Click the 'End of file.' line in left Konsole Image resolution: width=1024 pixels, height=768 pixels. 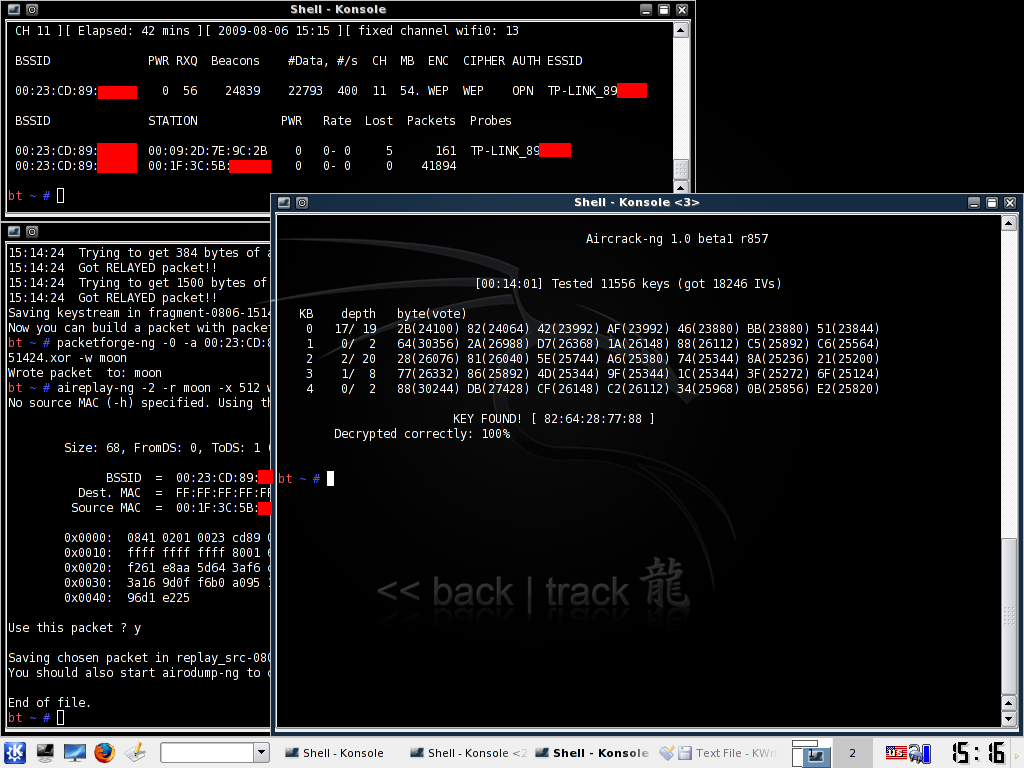pos(50,703)
